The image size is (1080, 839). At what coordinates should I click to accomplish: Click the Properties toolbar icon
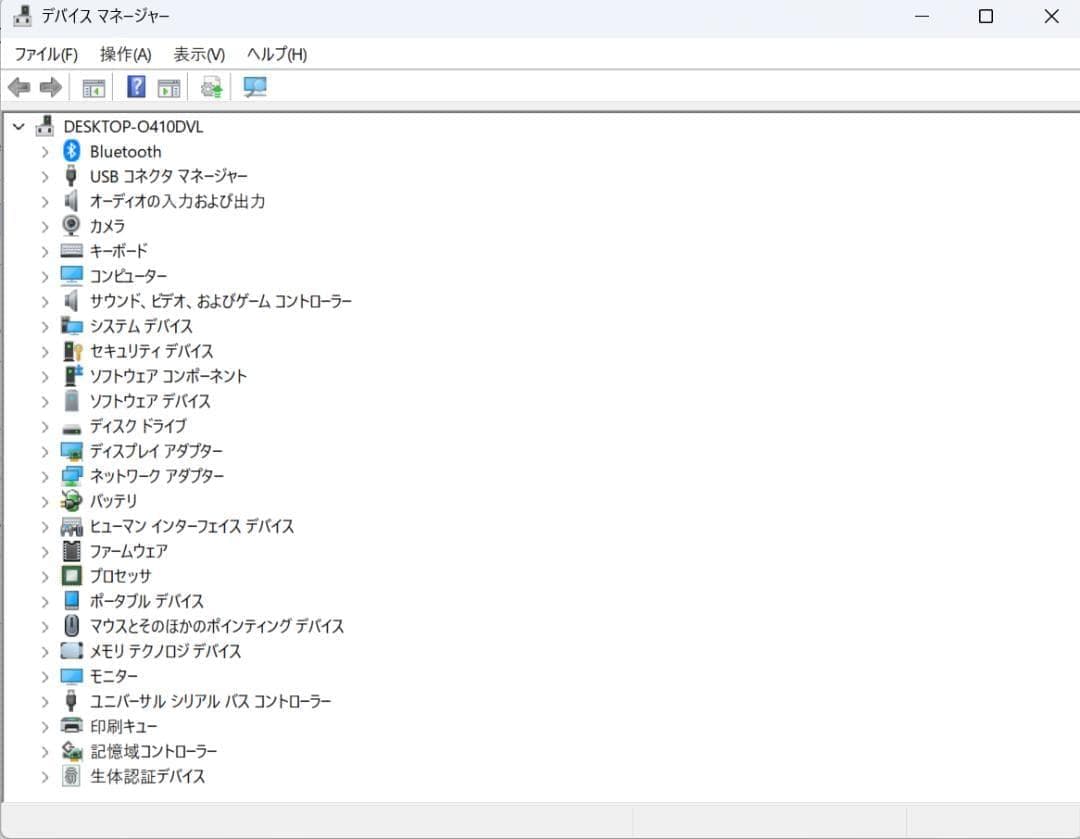click(x=168, y=87)
